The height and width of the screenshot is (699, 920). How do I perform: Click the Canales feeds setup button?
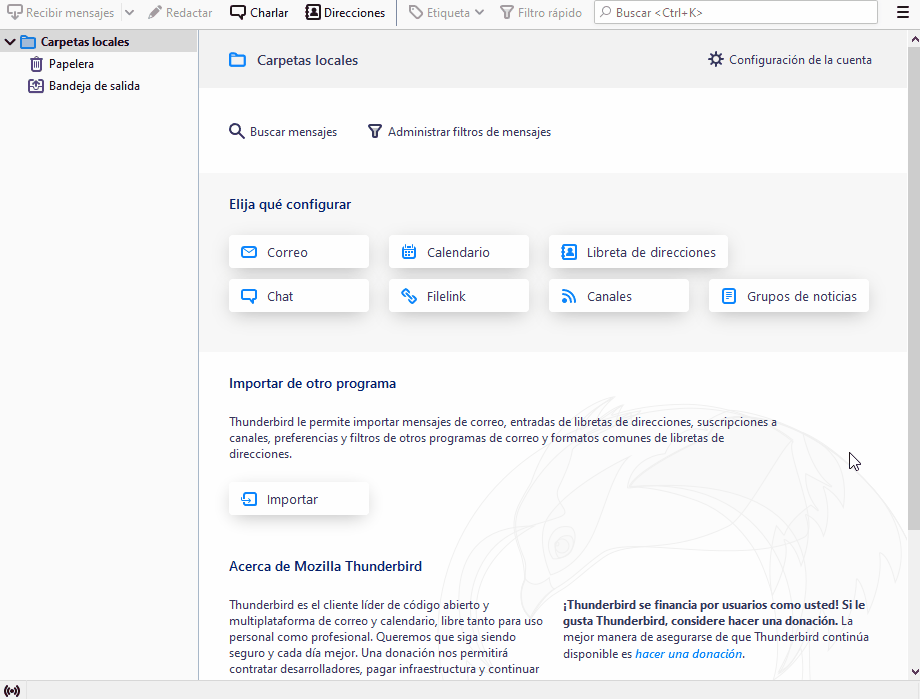tap(619, 296)
